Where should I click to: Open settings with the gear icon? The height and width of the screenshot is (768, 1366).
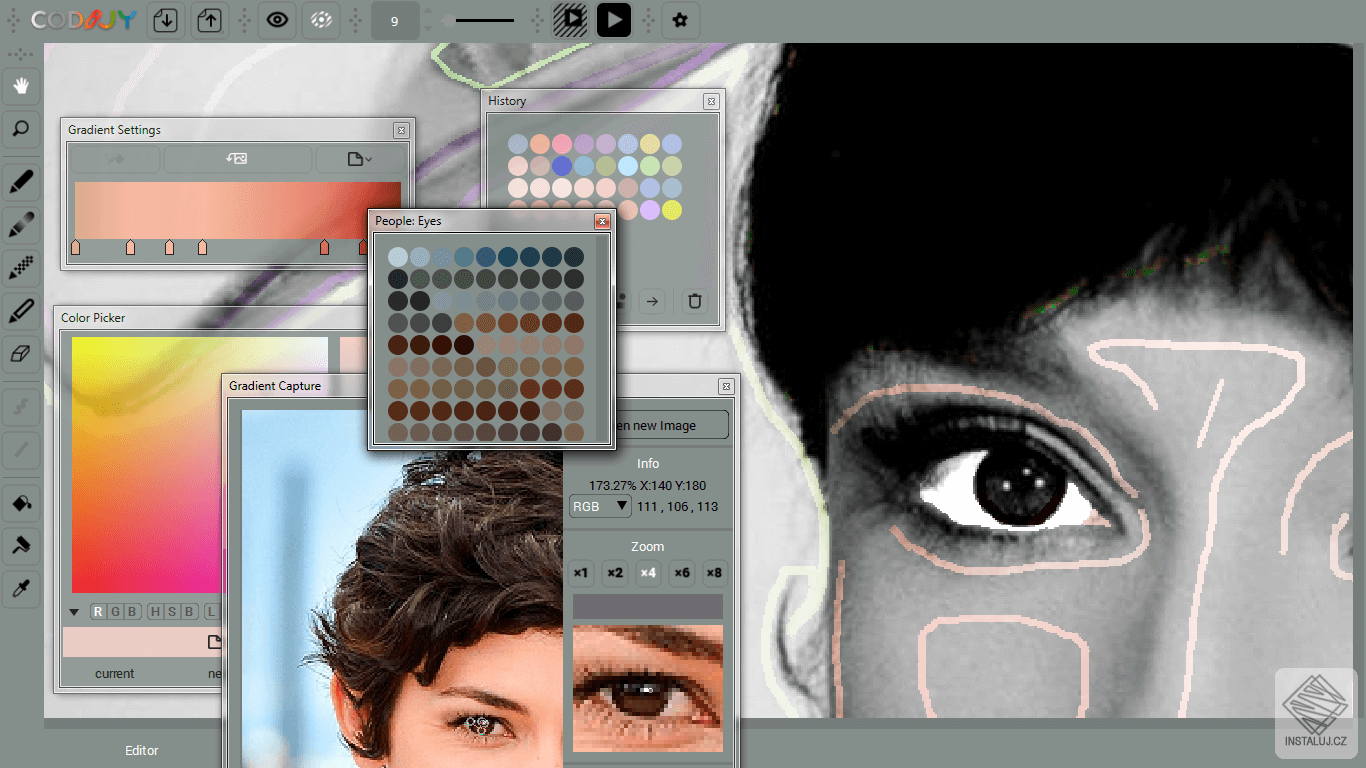pos(680,20)
